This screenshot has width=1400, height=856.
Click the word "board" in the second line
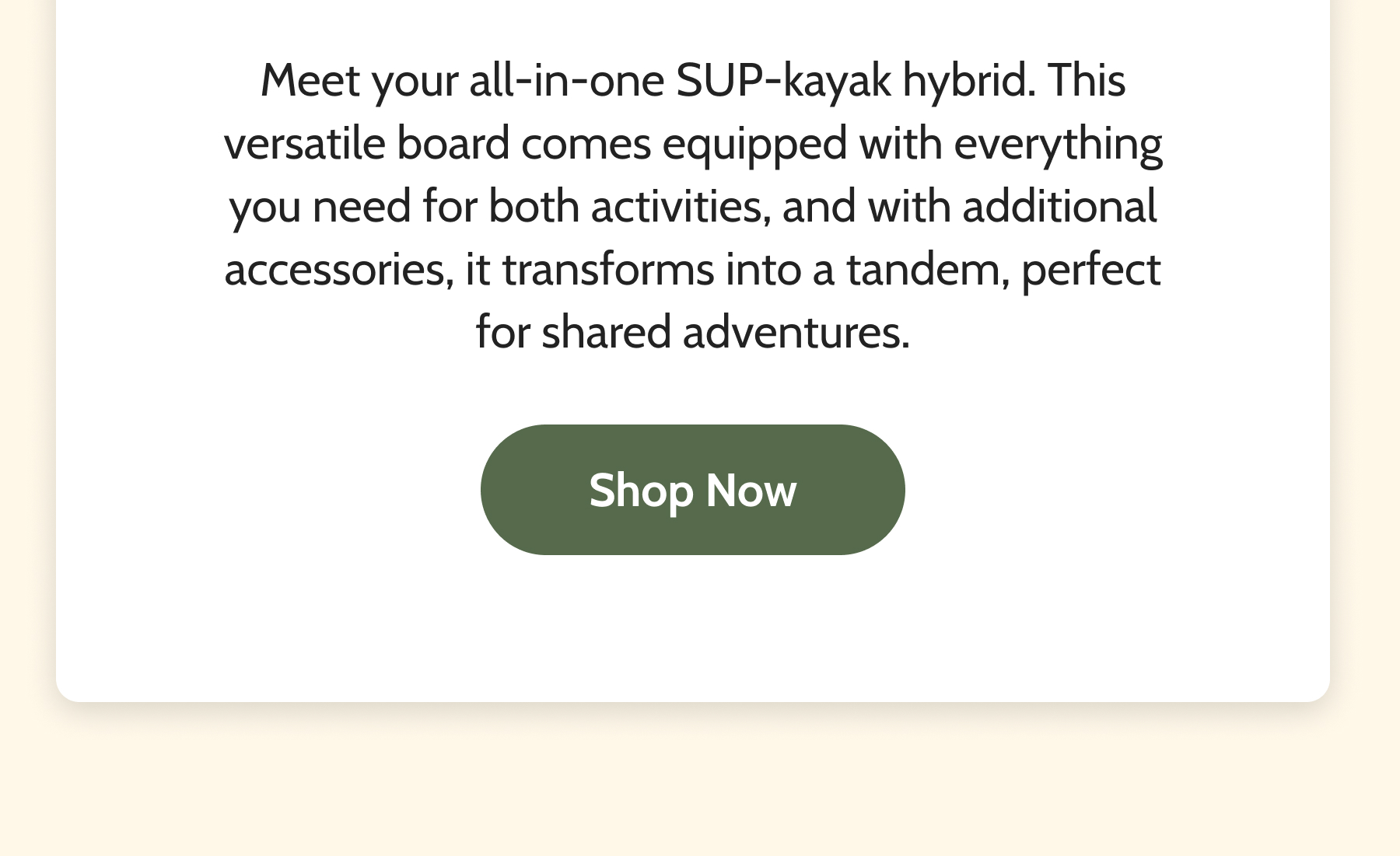pos(453,144)
